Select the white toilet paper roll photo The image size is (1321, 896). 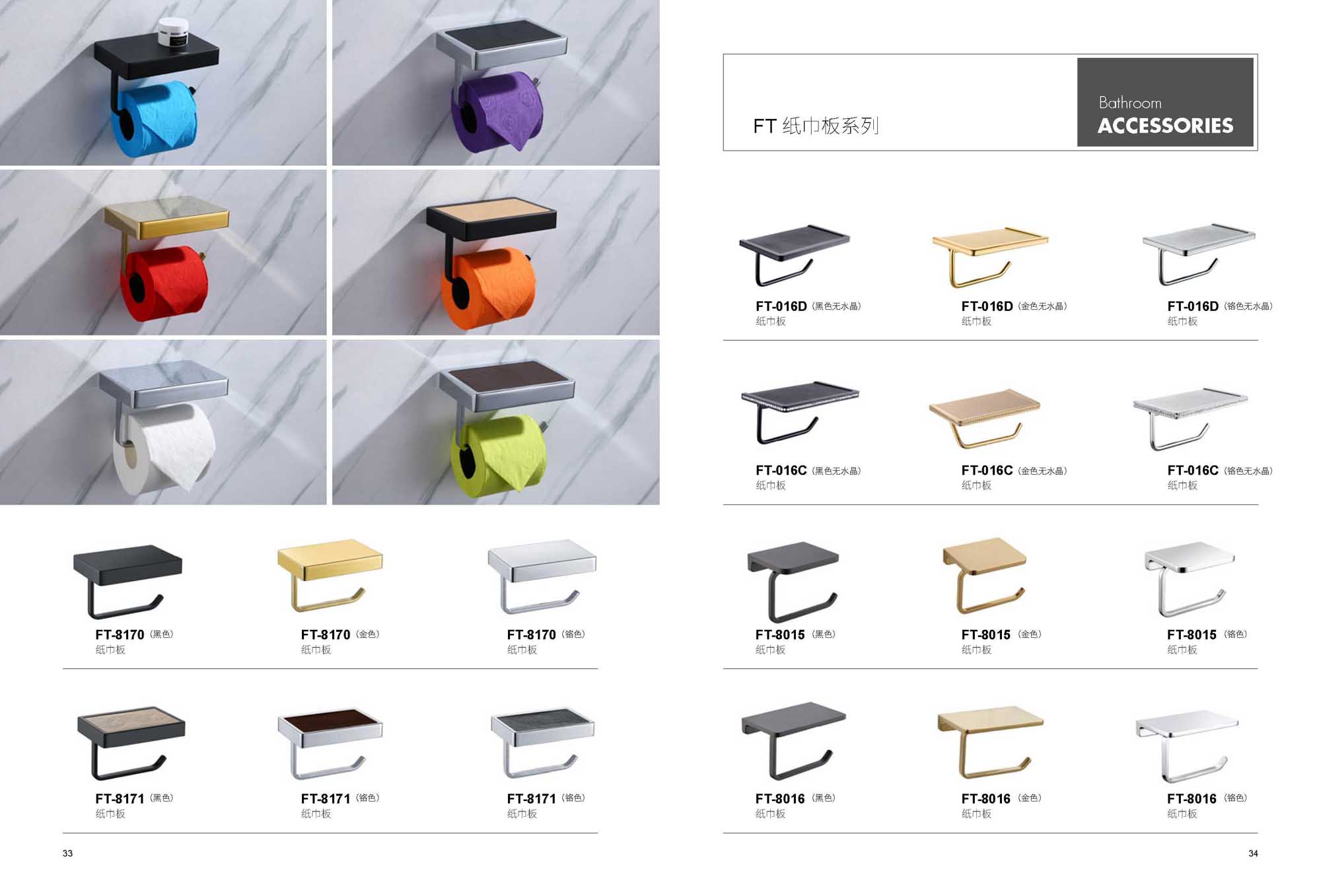click(x=163, y=423)
